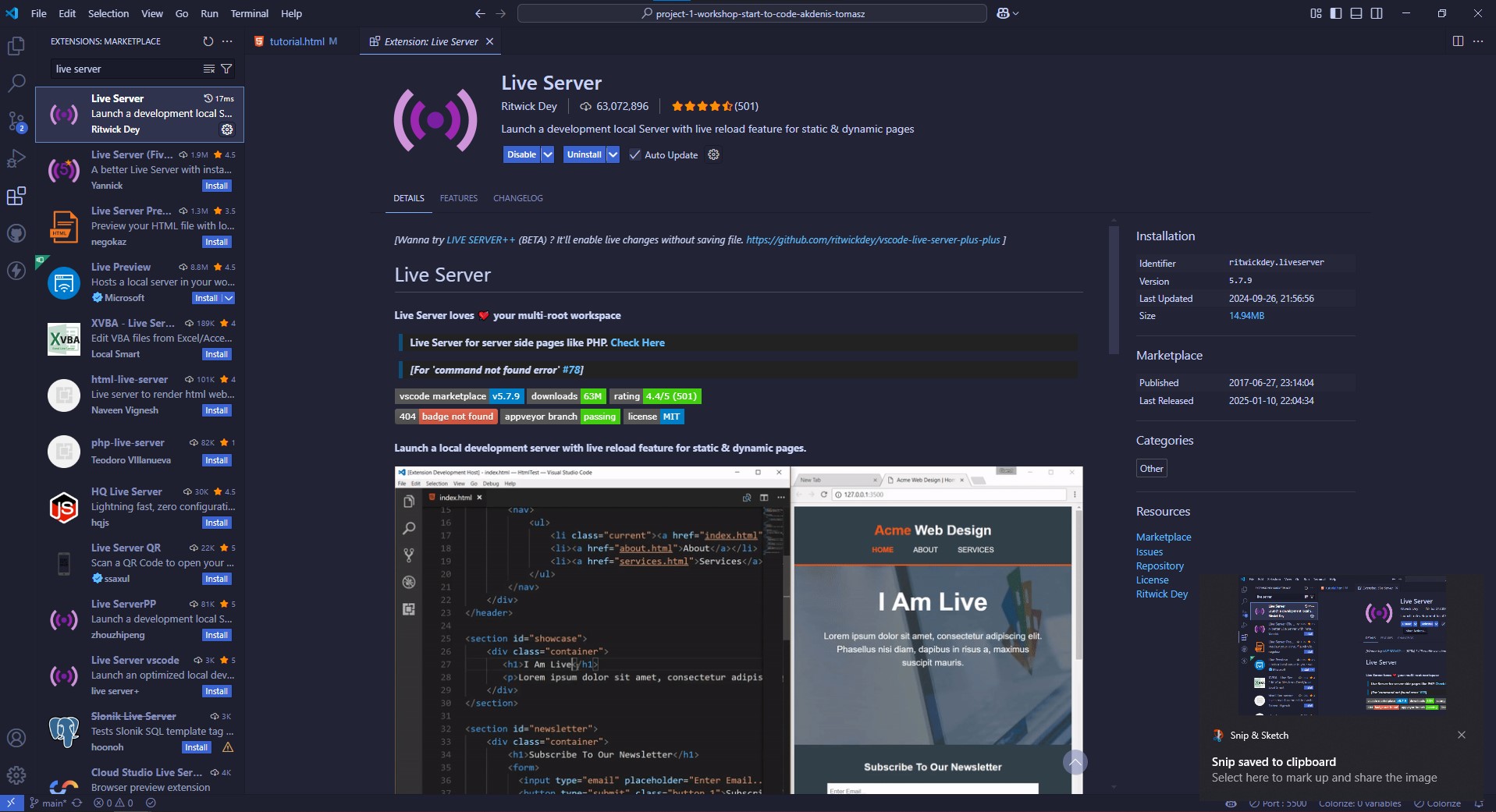This screenshot has height=812, width=1496.
Task: Expand the Uninstall button dropdown arrow
Action: (x=613, y=154)
